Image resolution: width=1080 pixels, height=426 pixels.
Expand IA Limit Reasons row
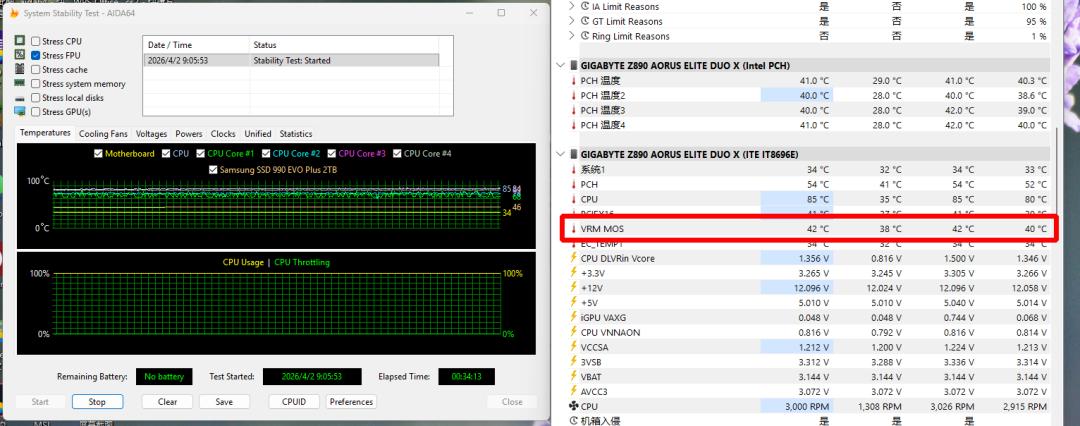click(x=572, y=6)
